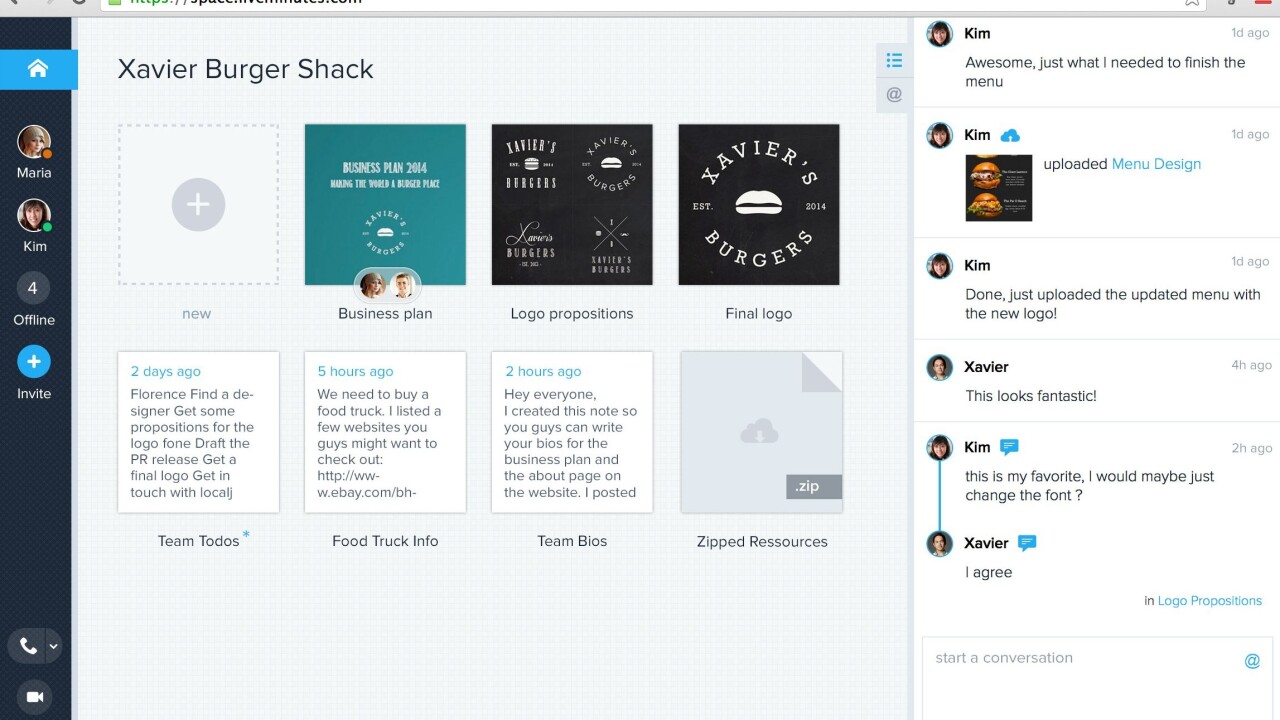The width and height of the screenshot is (1280, 720).
Task: Expand the call options dropdown arrow
Action: click(x=54, y=647)
